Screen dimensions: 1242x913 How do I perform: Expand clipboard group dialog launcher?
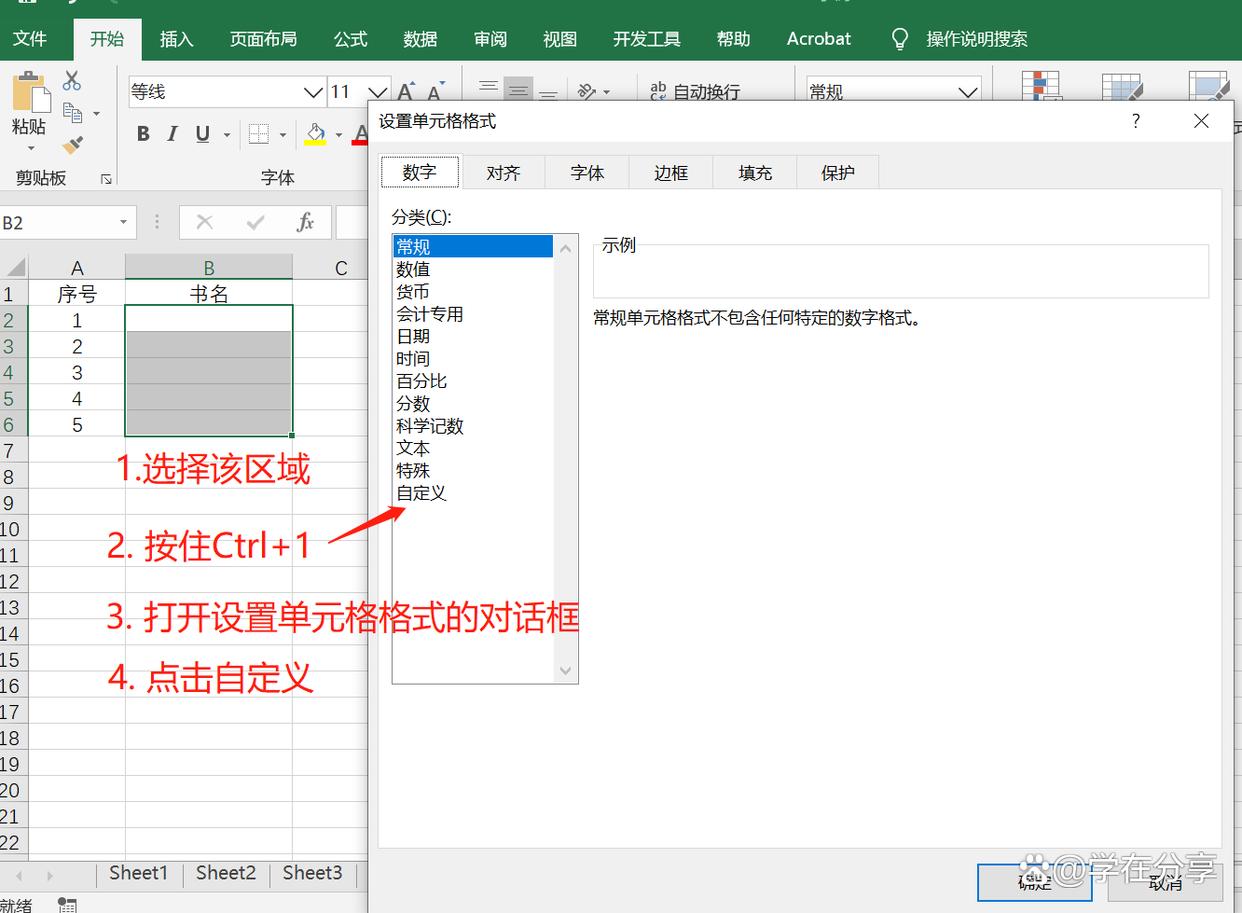(106, 178)
